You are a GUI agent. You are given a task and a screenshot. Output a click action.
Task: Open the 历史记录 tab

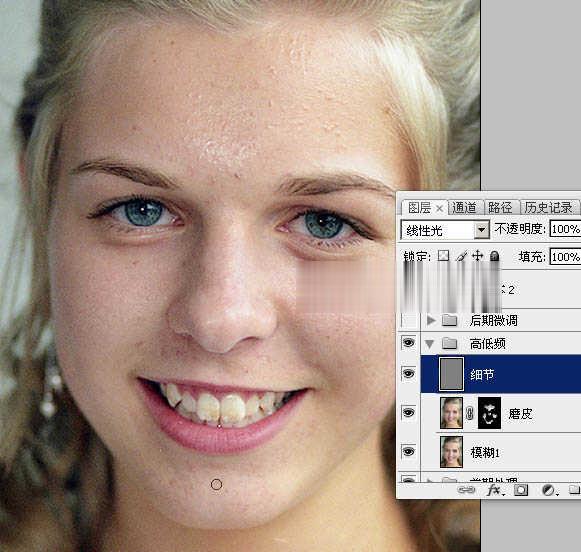548,208
